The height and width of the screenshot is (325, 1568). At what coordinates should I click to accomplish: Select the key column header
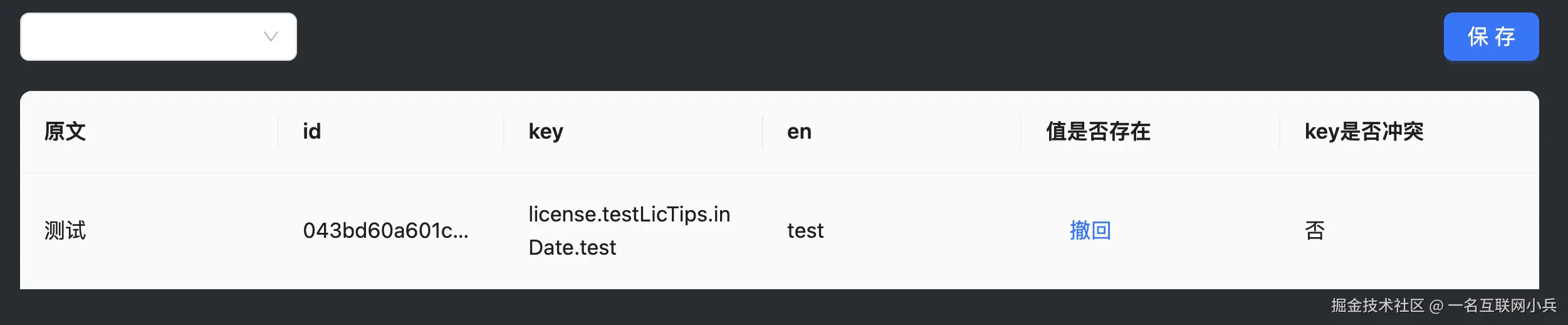[x=545, y=132]
